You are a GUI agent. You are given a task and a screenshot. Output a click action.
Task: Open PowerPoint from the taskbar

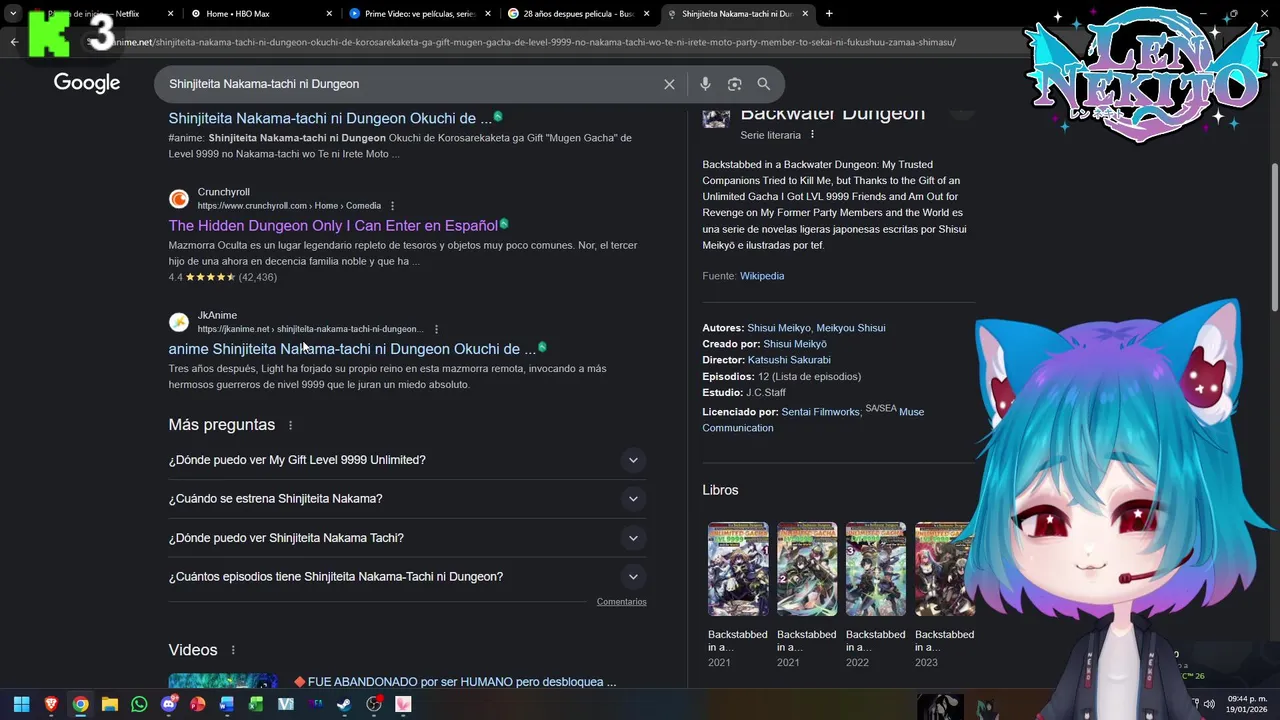tap(198, 704)
